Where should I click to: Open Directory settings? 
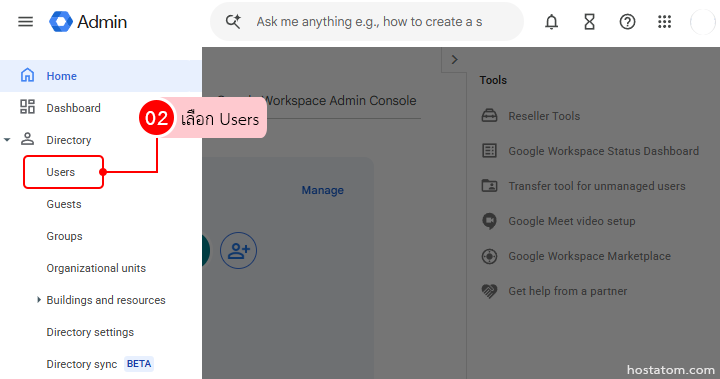pos(90,332)
